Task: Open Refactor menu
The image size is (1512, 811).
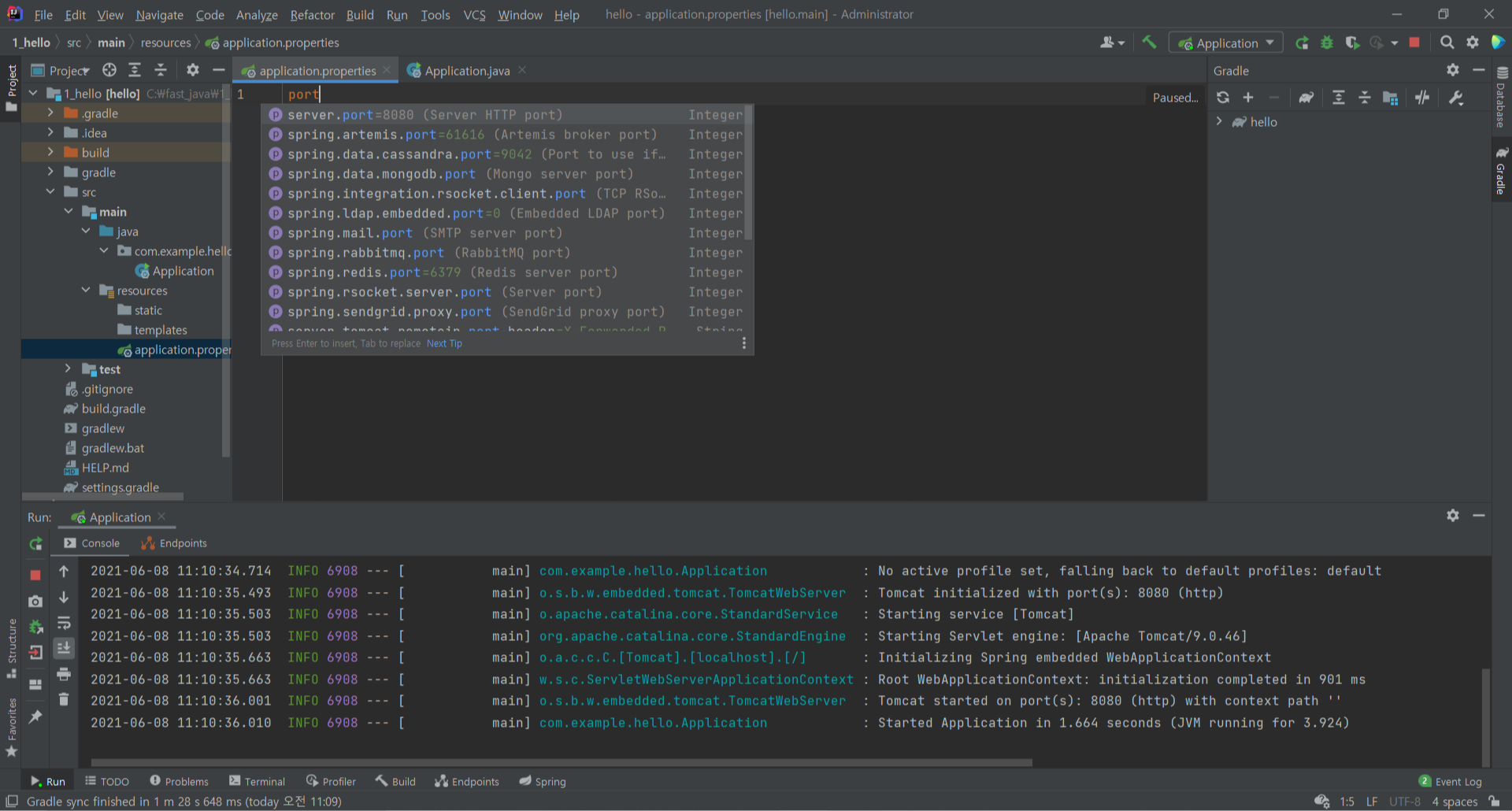Action: (312, 14)
